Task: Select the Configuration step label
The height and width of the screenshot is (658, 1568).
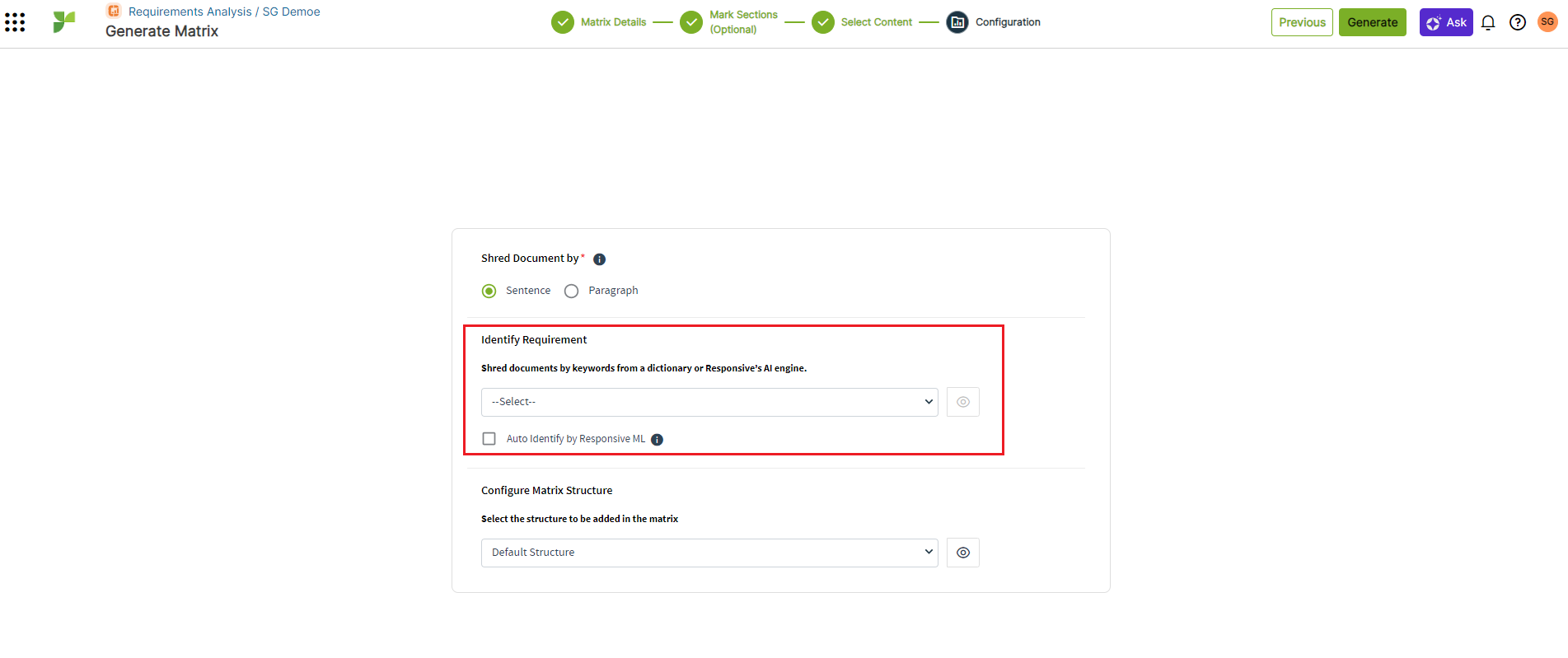Action: pos(1008,22)
